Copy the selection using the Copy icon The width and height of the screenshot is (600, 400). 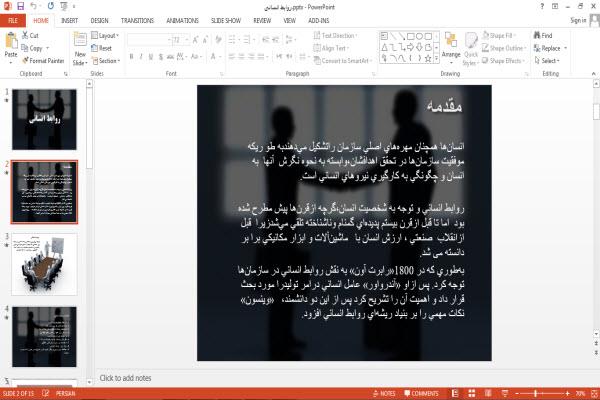click(25, 48)
